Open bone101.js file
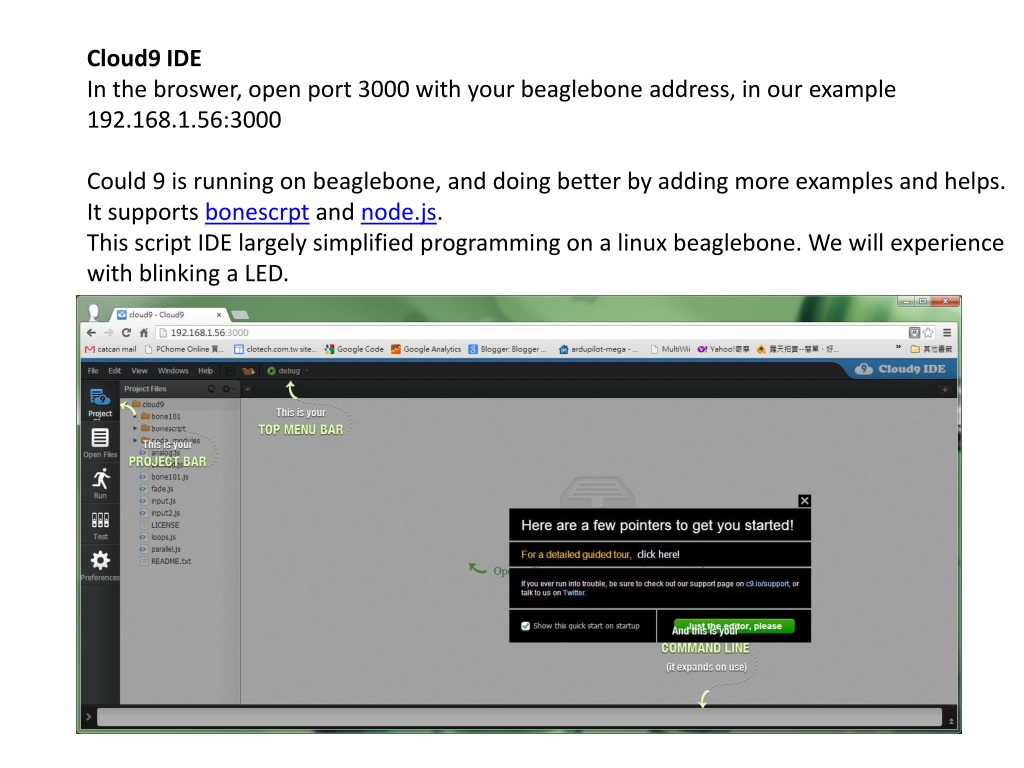The image size is (1024, 768). tap(170, 477)
